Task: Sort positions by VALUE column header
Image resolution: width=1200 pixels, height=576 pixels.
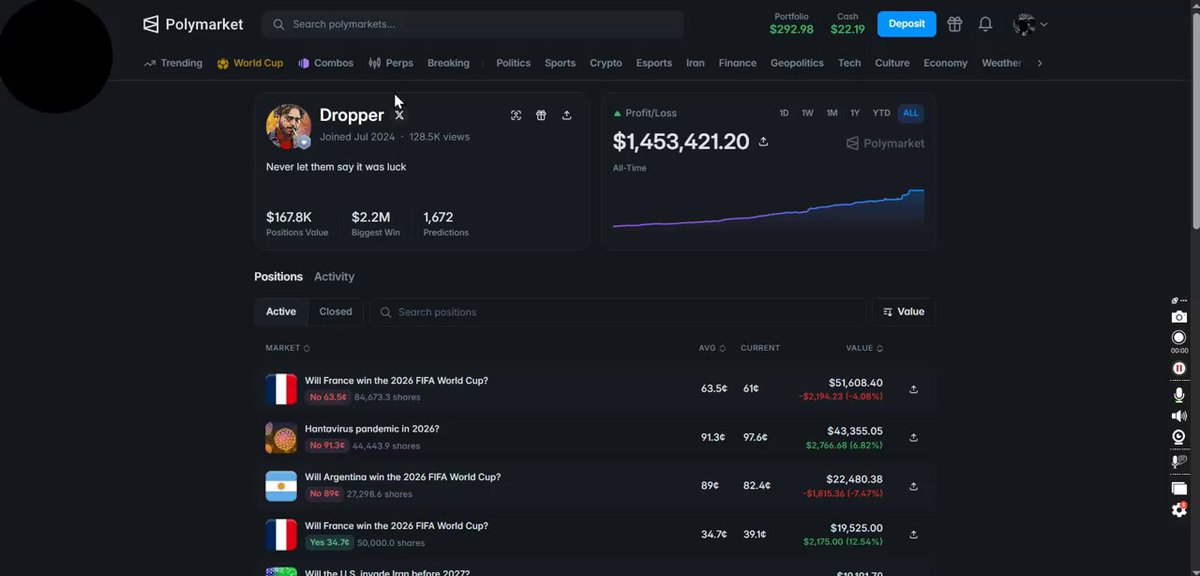Action: pos(865,348)
